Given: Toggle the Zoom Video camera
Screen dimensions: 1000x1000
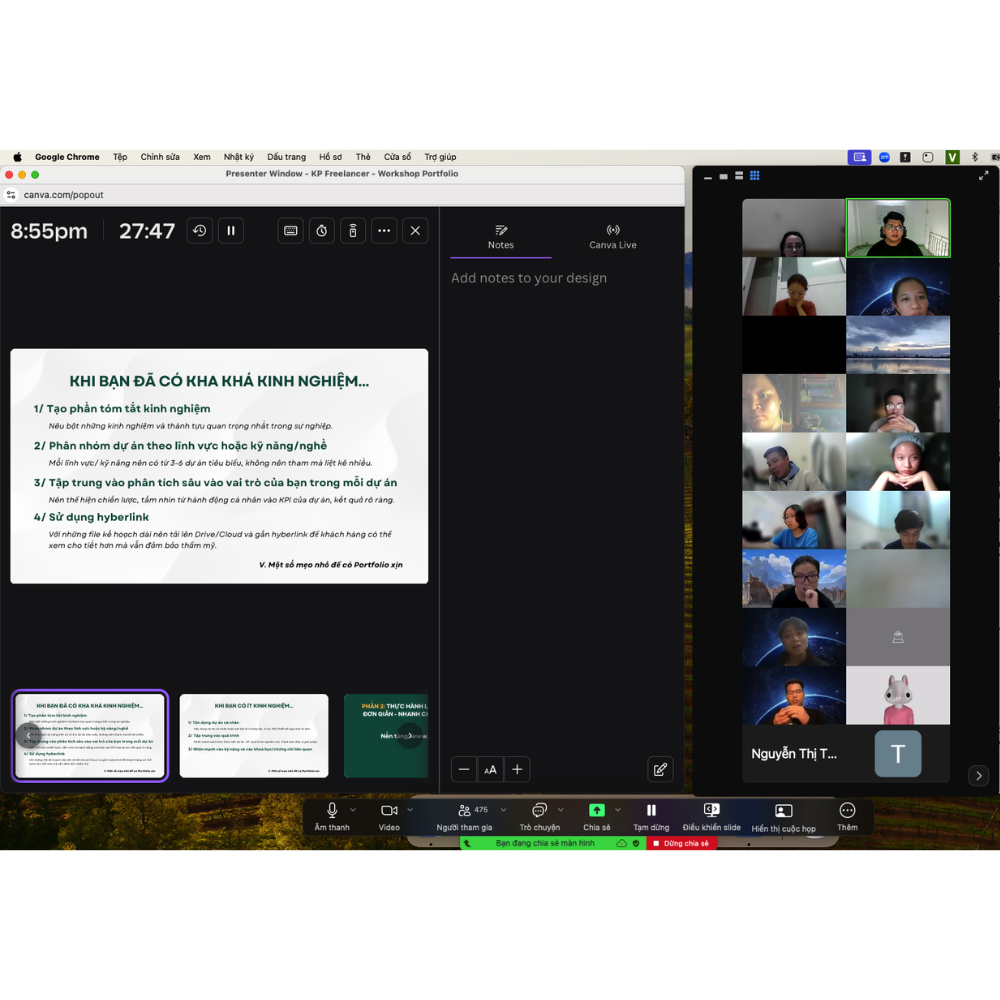Looking at the screenshot, I should [389, 816].
